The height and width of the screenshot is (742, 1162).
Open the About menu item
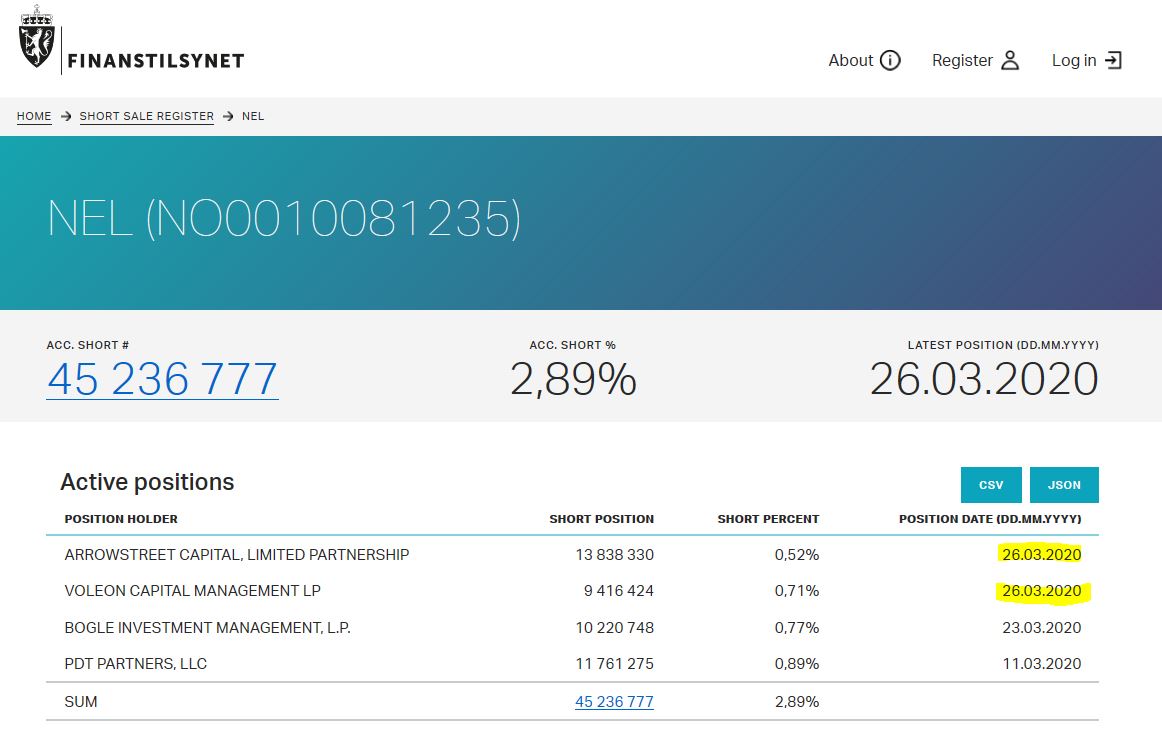[851, 60]
